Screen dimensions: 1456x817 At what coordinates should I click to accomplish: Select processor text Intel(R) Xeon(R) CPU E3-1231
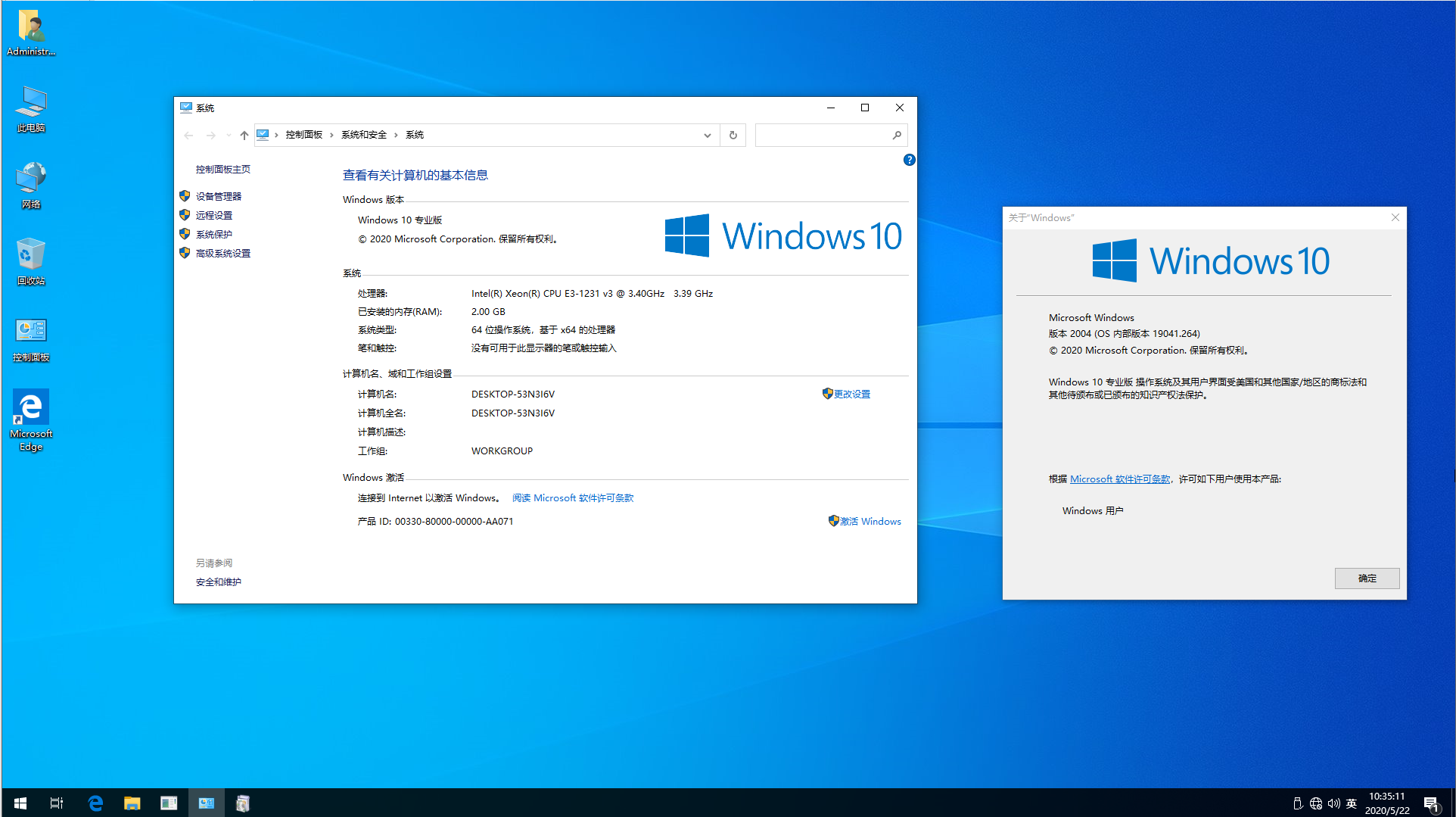592,294
